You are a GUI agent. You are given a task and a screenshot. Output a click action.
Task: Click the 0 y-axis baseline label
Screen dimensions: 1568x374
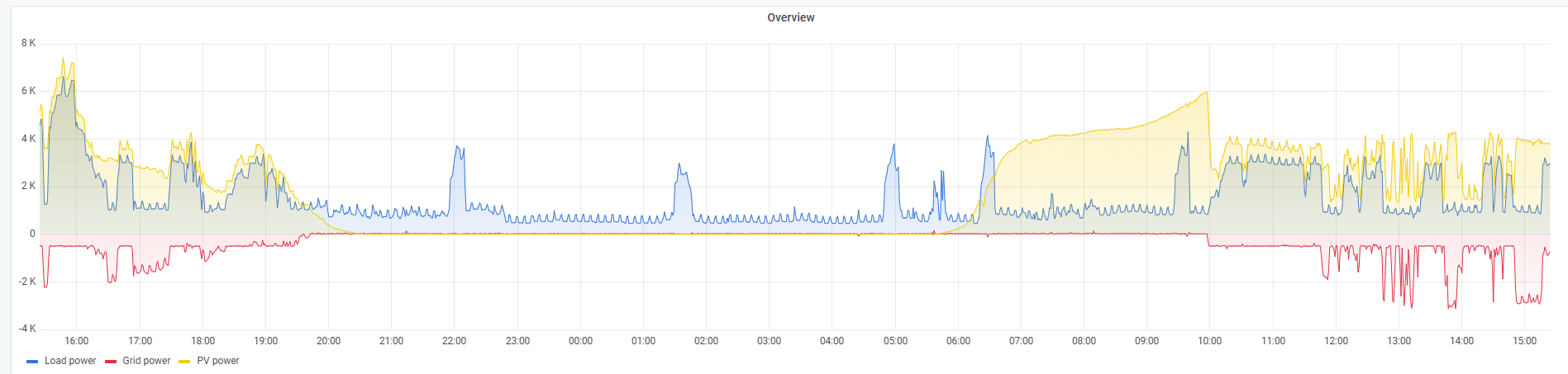(32, 234)
